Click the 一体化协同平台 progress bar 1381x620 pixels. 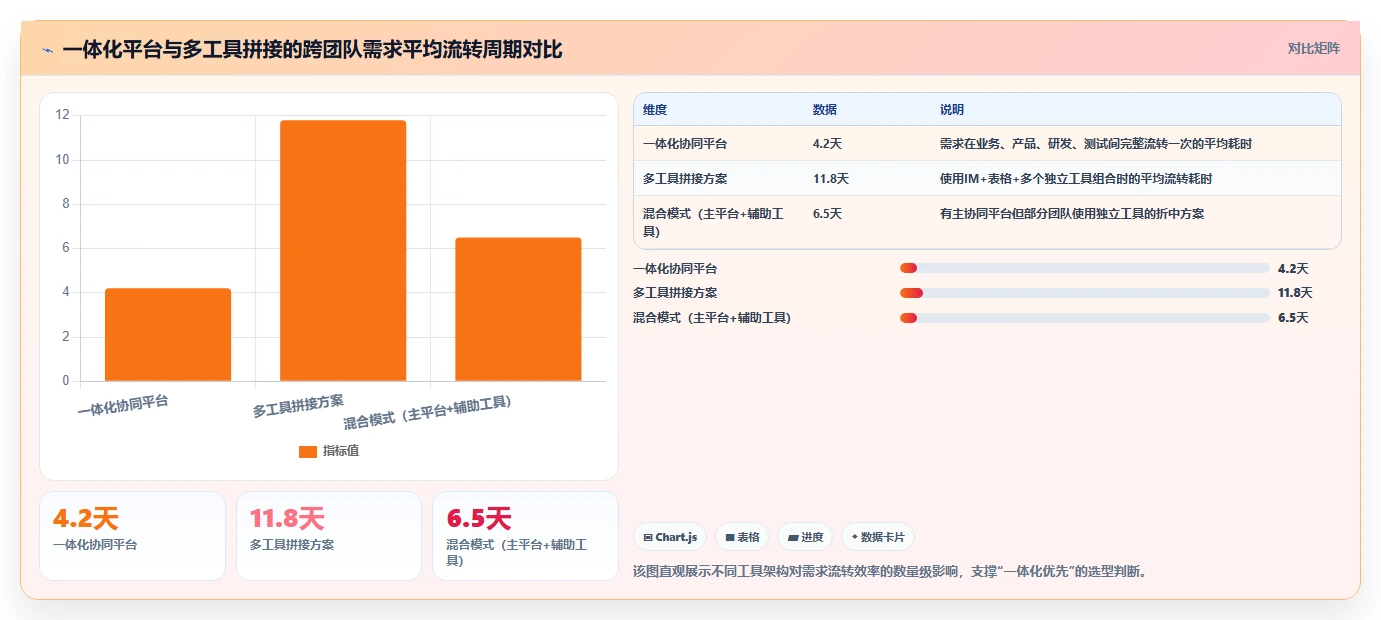[x=1085, y=268]
